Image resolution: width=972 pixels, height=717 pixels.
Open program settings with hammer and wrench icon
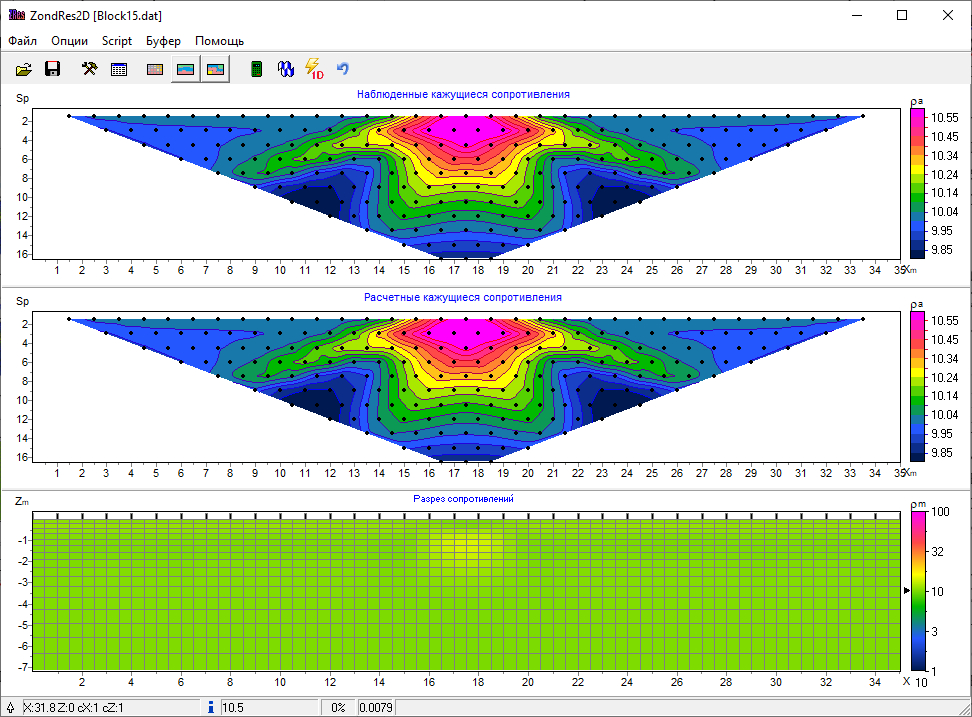(89, 69)
